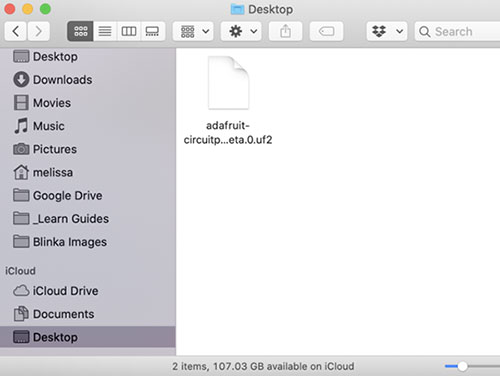Click the green zoom window button
The height and width of the screenshot is (376, 500).
(45, 9)
